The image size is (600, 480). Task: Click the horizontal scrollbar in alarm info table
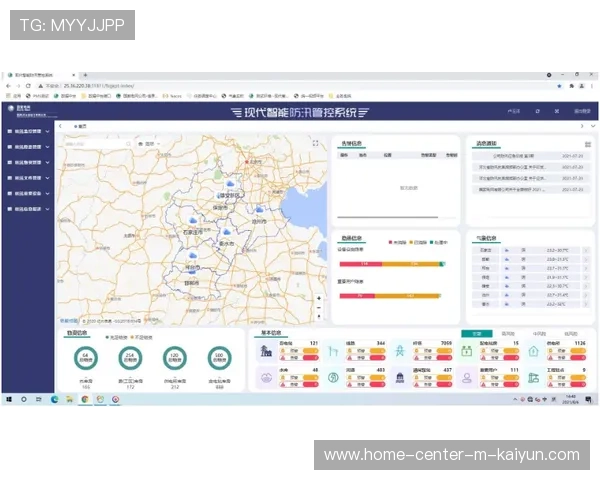click(x=388, y=217)
